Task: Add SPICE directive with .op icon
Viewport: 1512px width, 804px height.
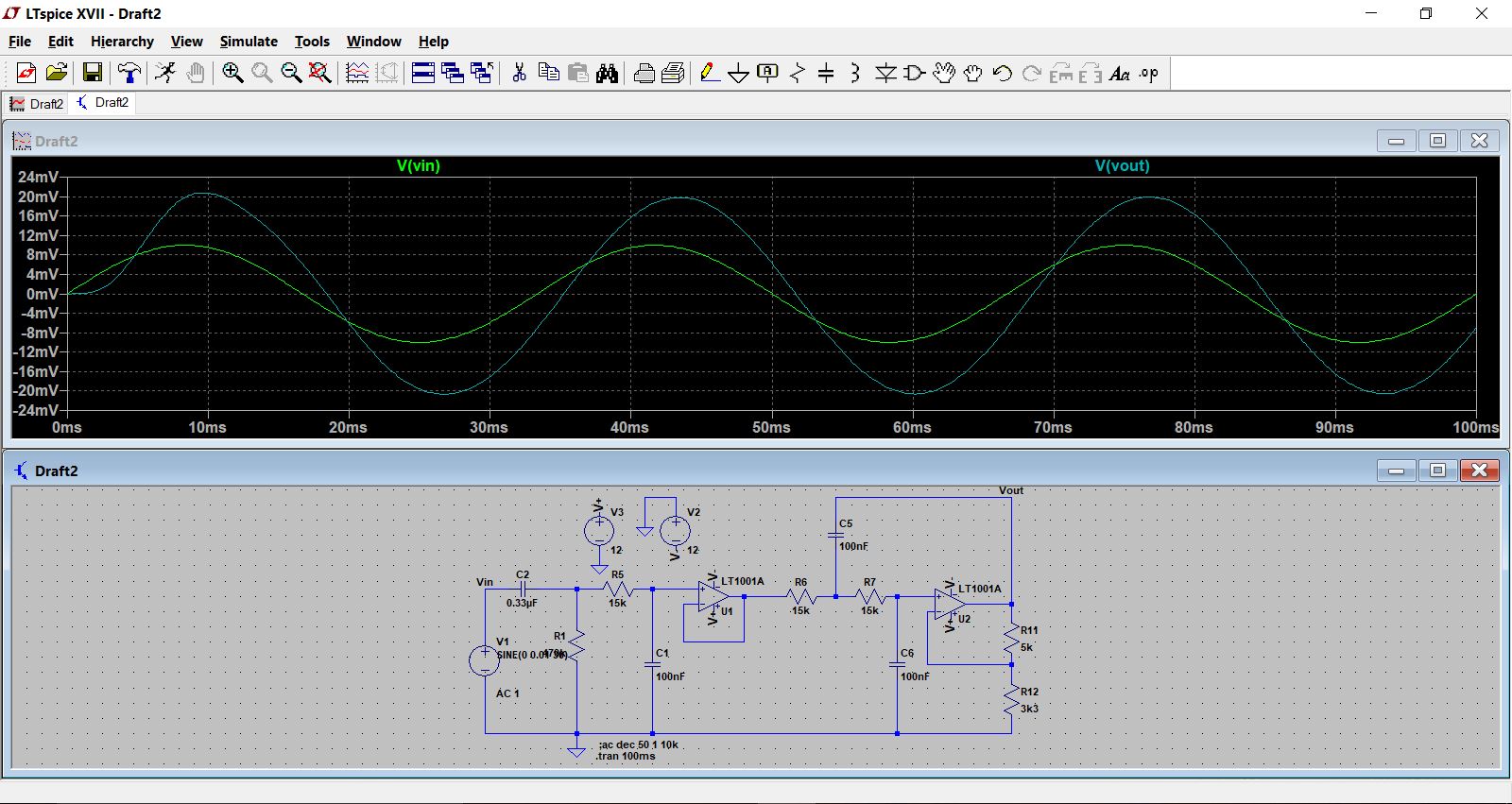Action: [x=1149, y=73]
